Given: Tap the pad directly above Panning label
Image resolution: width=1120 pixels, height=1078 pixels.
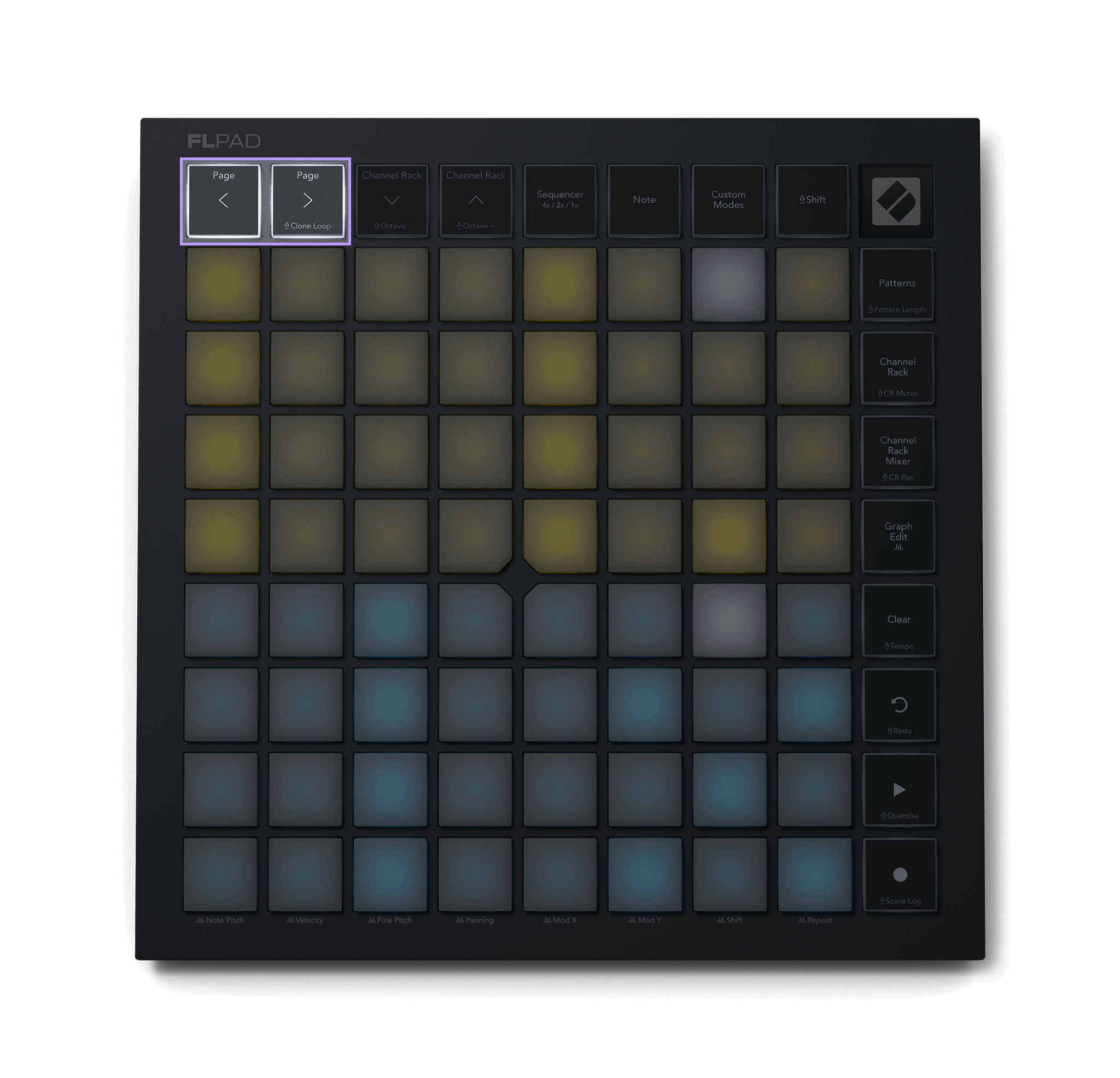Looking at the screenshot, I should tap(475, 875).
